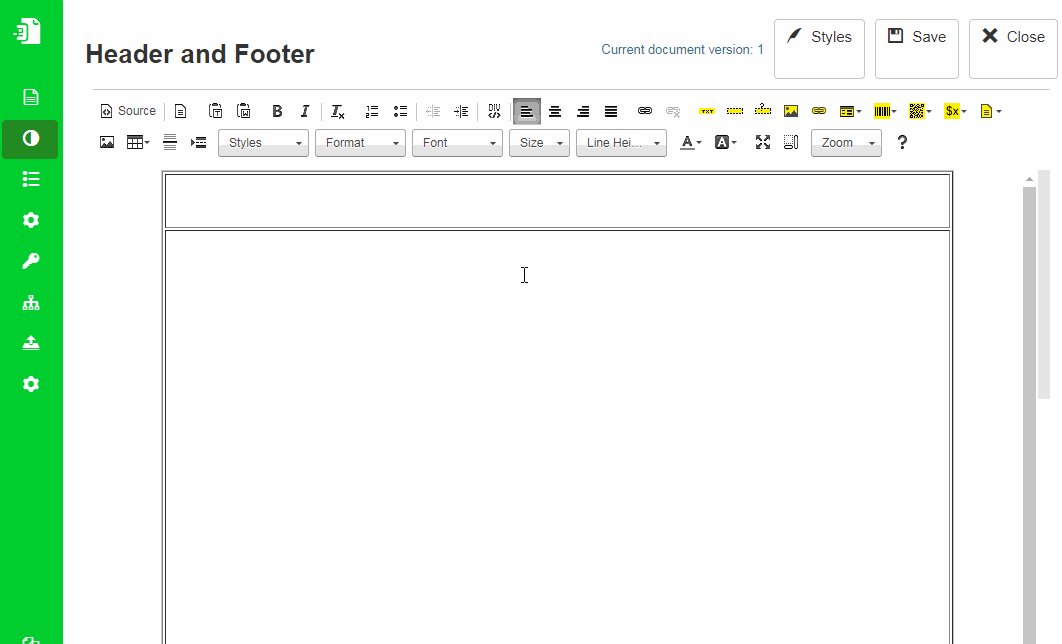The image size is (1062, 644).
Task: Select the Bold formatting icon
Action: 277,111
